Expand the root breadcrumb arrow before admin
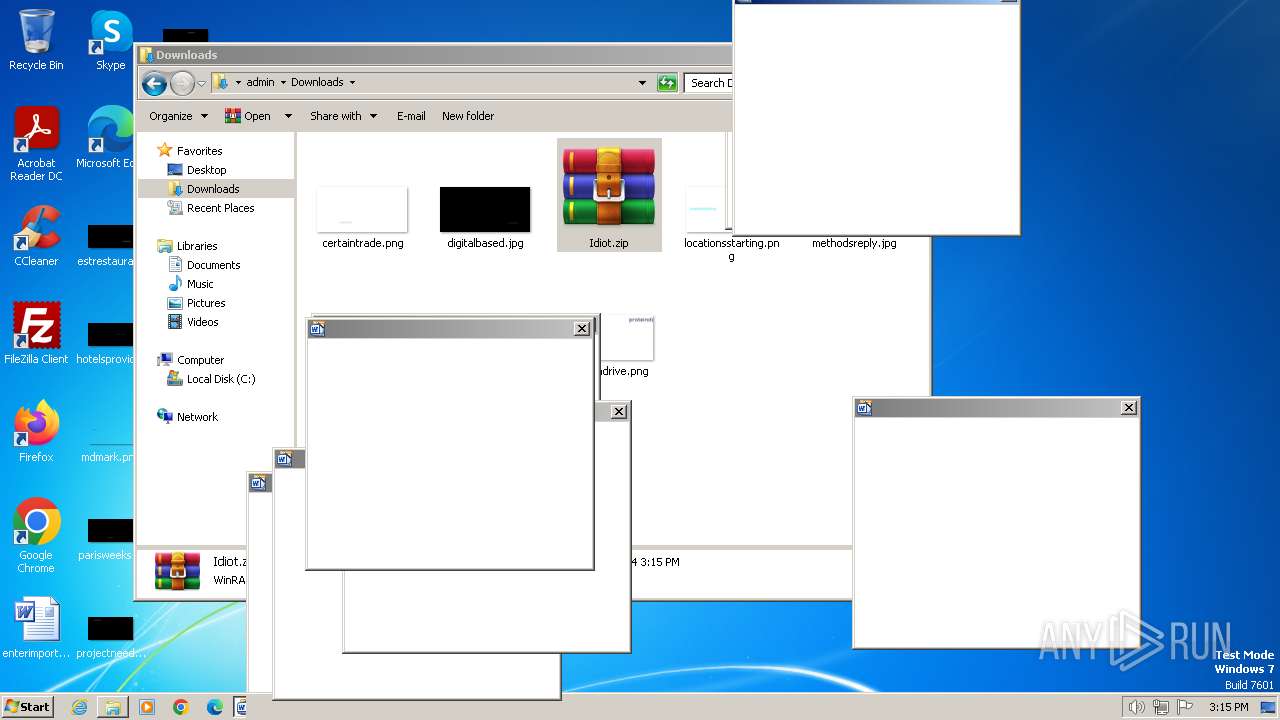The height and width of the screenshot is (720, 1280). click(x=238, y=83)
